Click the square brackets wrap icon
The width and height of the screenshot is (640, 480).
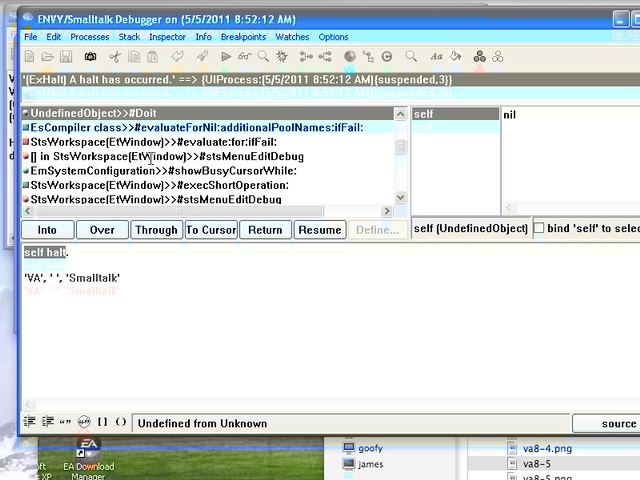click(x=102, y=422)
